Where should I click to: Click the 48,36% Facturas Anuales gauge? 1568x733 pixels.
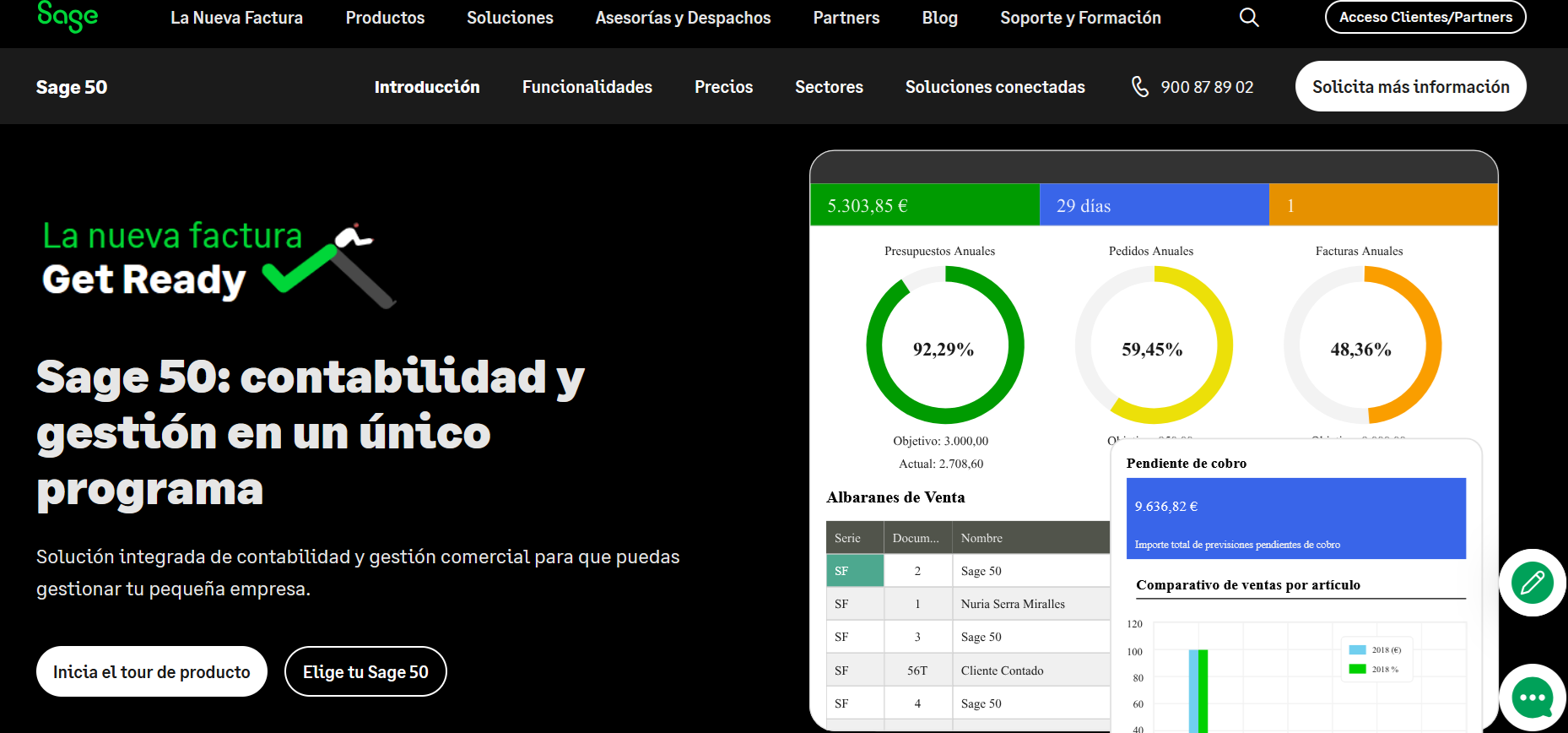coord(1362,345)
